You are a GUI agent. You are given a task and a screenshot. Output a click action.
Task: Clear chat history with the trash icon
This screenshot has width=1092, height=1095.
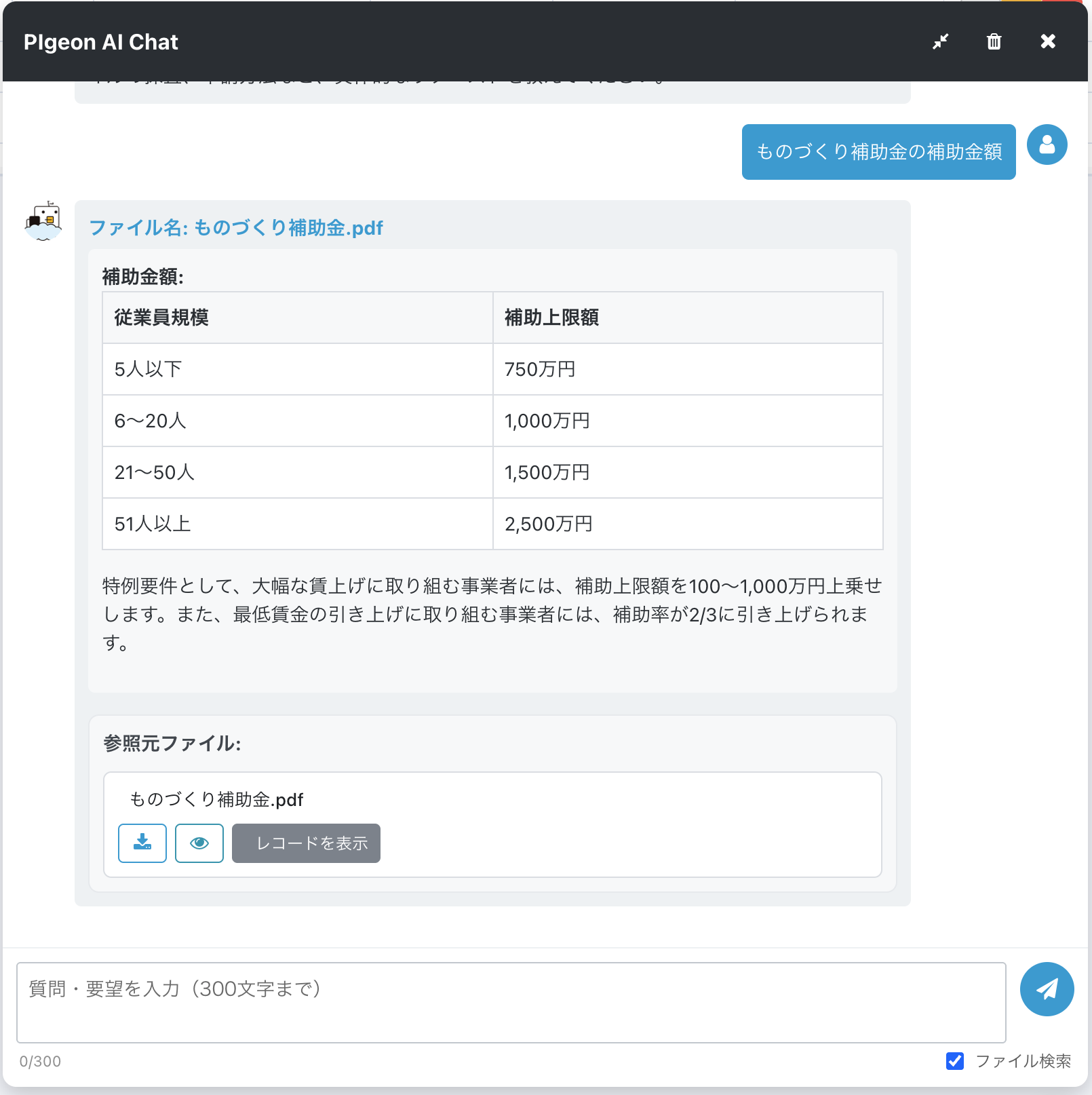pyautogui.click(x=994, y=41)
